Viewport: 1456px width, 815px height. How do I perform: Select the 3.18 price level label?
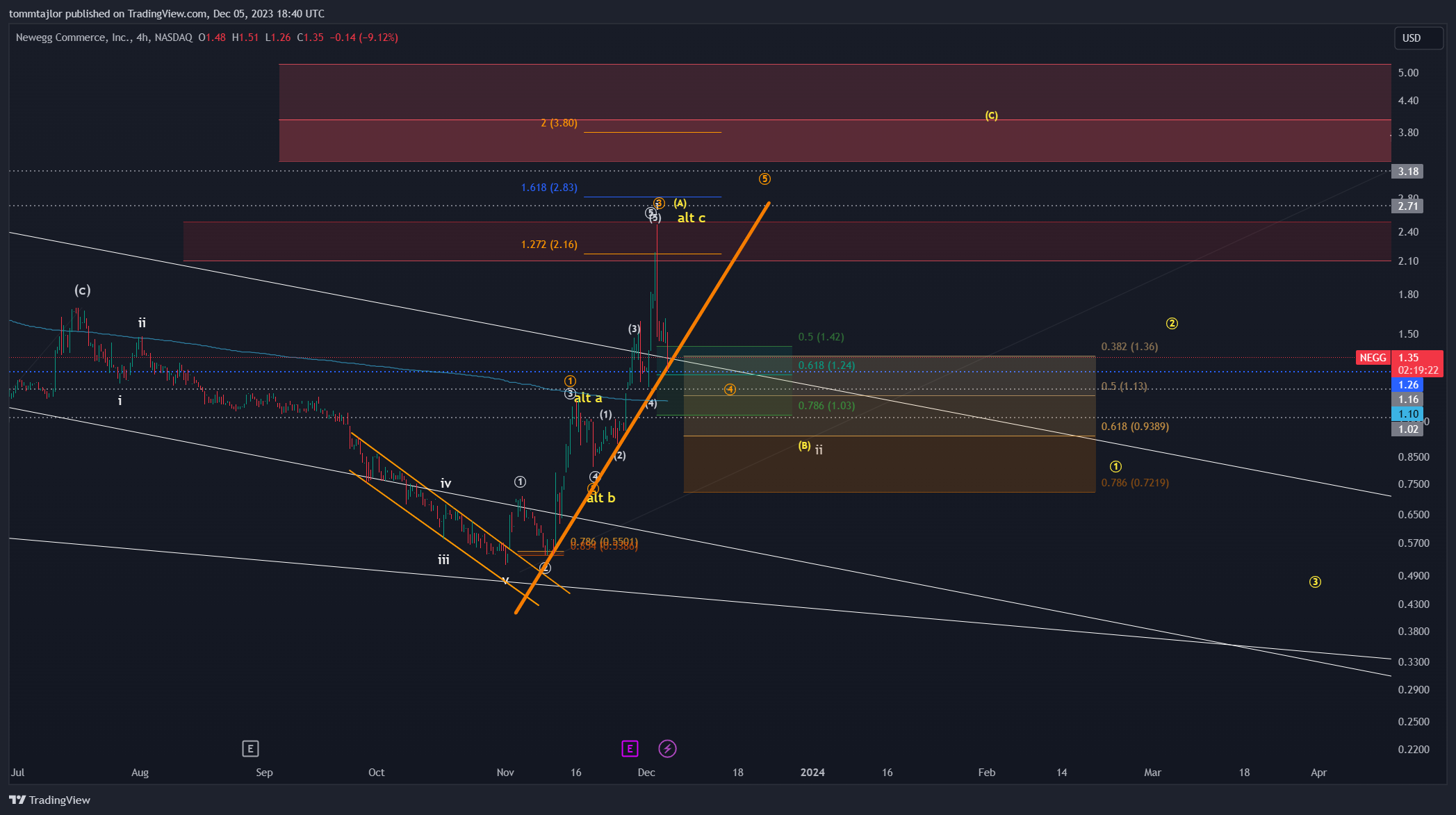coord(1407,172)
